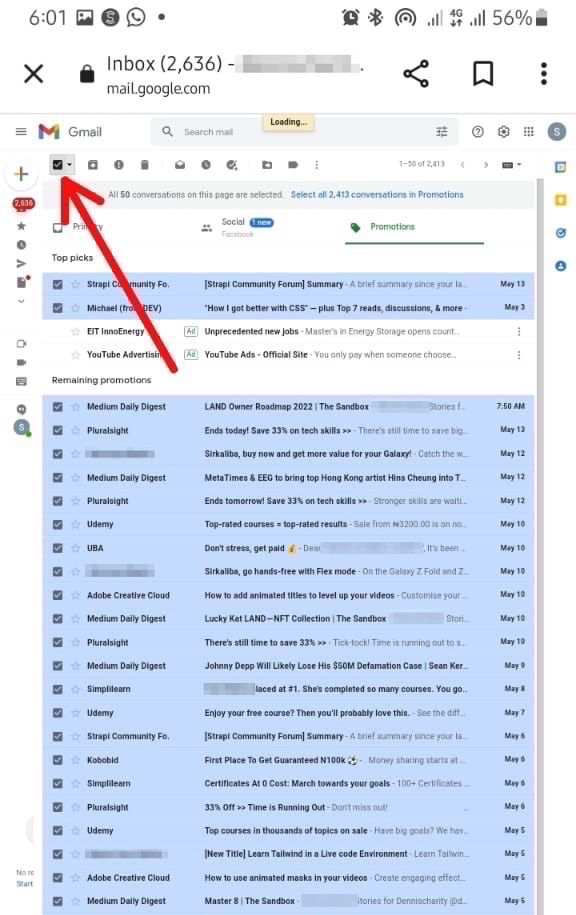Viewport: 576px width, 915px height.
Task: Delete selected conversations with trash icon
Action: coord(145,165)
